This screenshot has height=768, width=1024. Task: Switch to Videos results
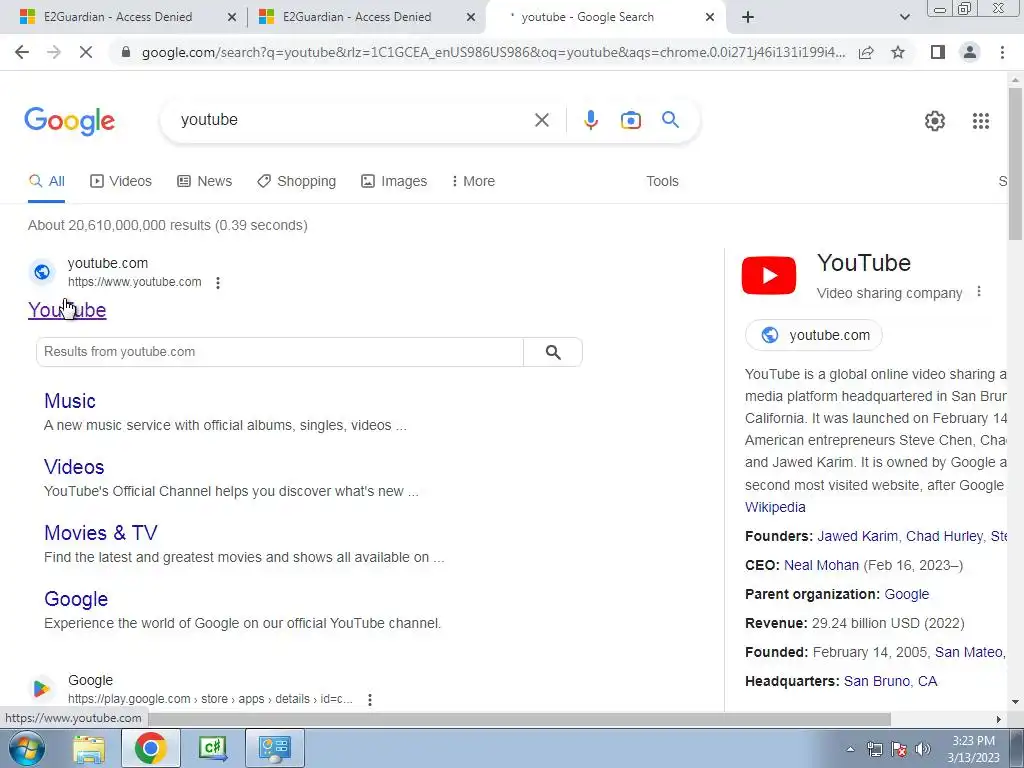click(x=121, y=182)
